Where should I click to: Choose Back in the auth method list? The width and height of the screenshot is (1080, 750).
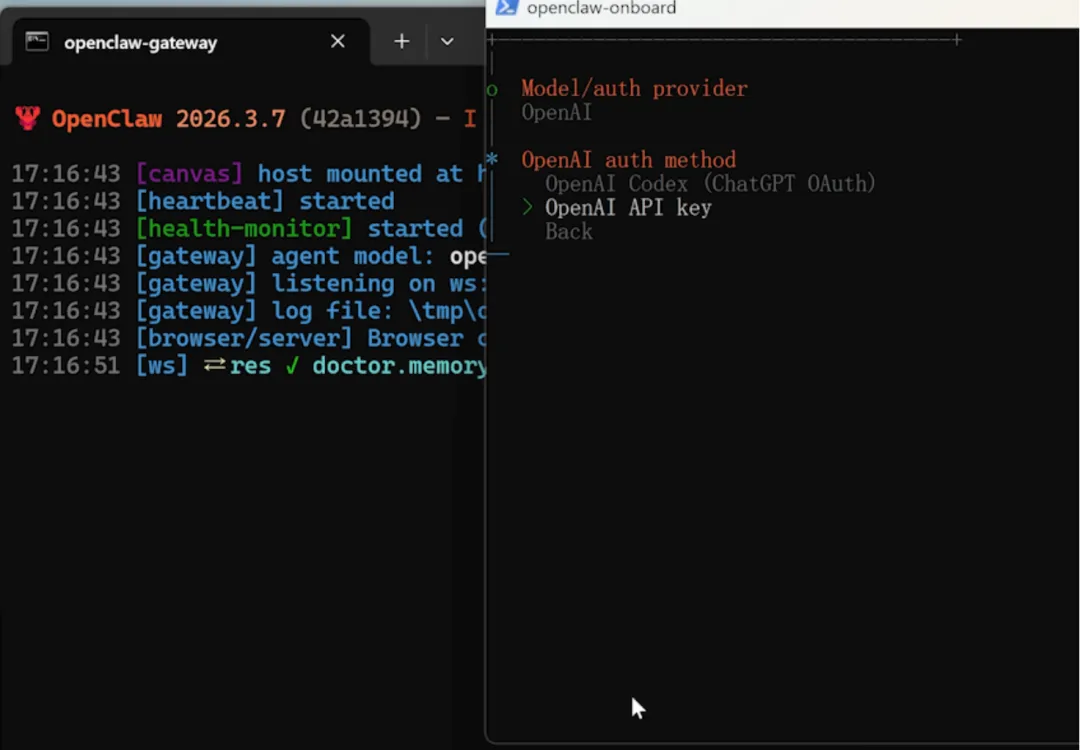tap(569, 231)
